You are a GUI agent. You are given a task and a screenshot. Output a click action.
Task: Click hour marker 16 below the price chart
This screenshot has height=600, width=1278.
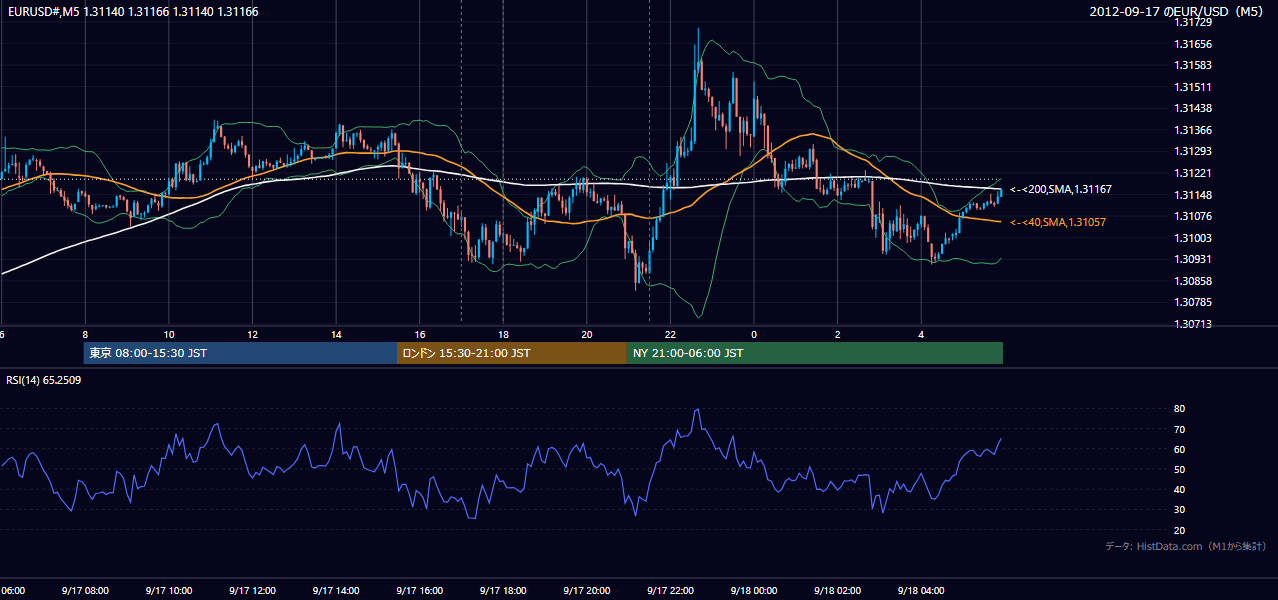tap(420, 334)
